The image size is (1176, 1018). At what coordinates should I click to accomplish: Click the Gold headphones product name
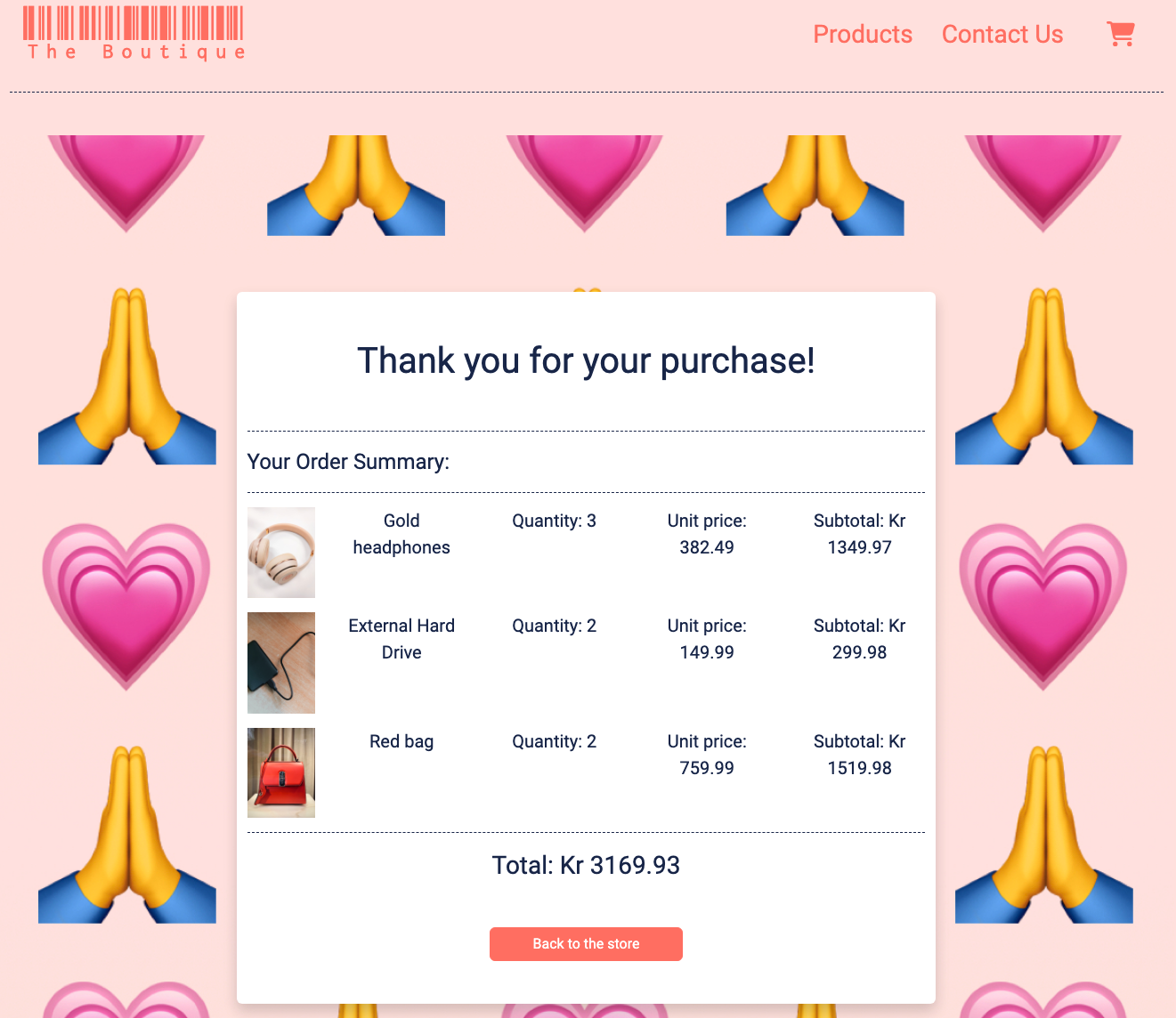coord(401,534)
